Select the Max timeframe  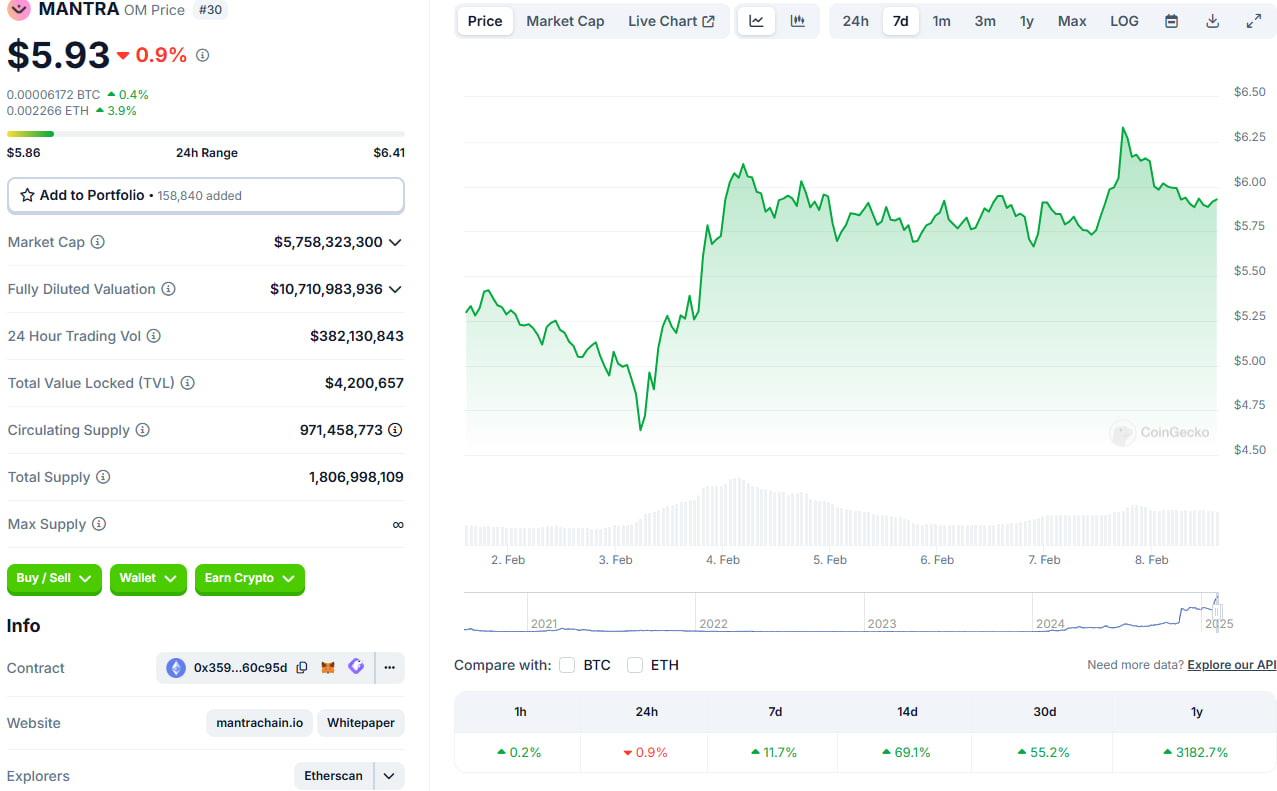[1072, 21]
